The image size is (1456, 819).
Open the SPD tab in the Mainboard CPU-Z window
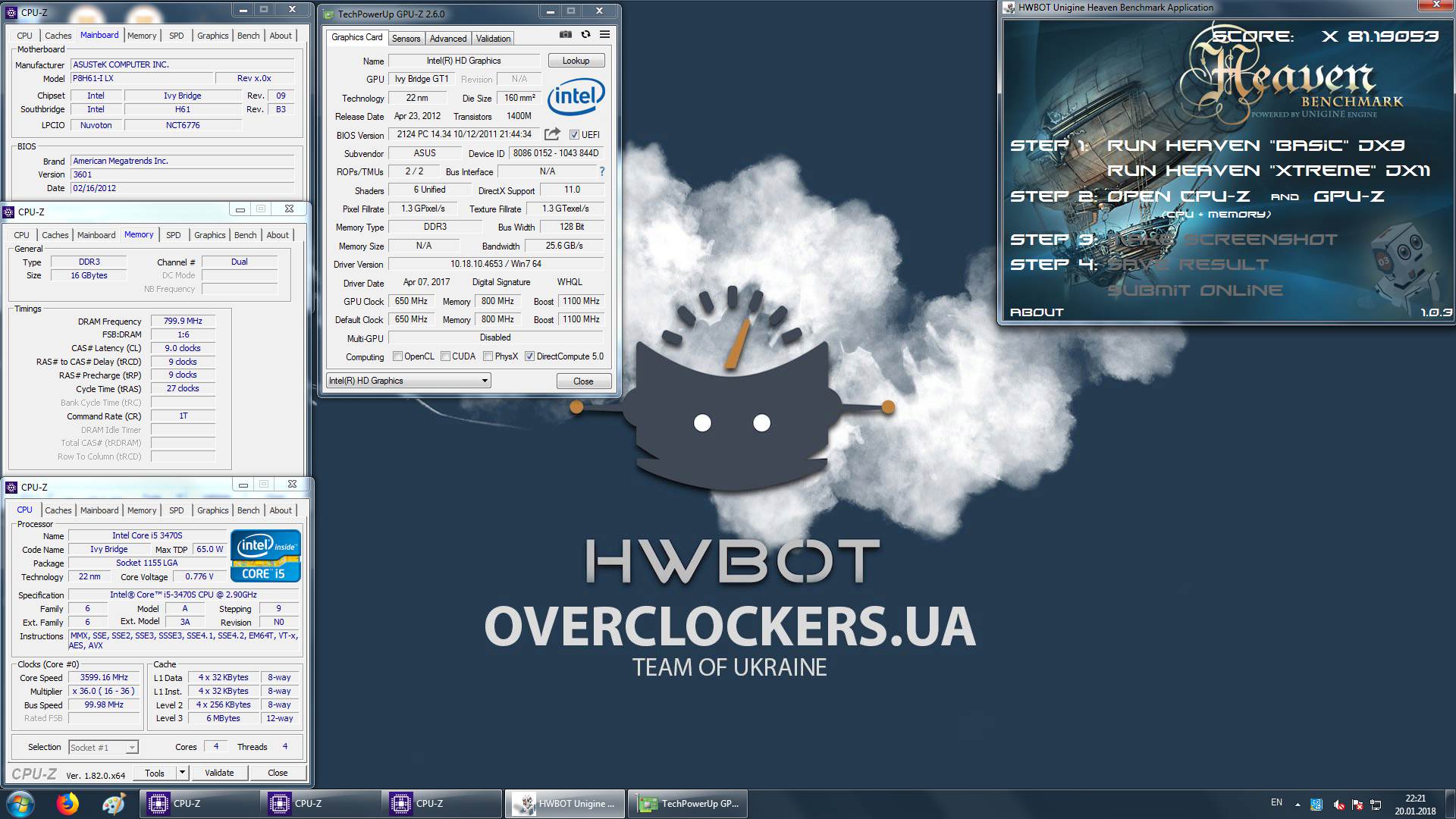pyautogui.click(x=176, y=36)
